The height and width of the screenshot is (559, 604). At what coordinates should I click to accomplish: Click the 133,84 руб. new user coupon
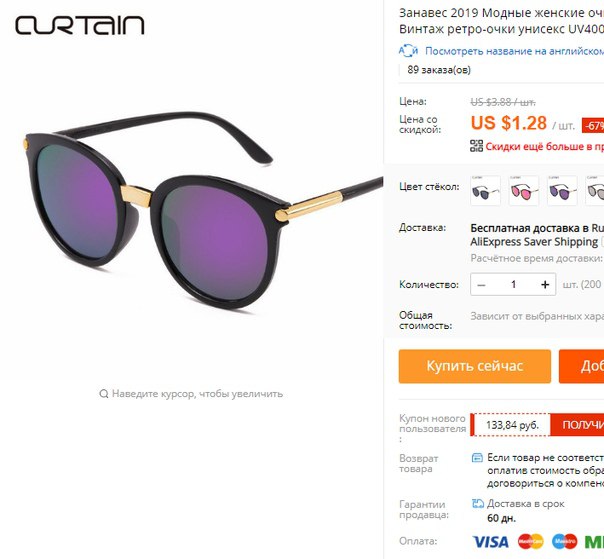(x=512, y=425)
